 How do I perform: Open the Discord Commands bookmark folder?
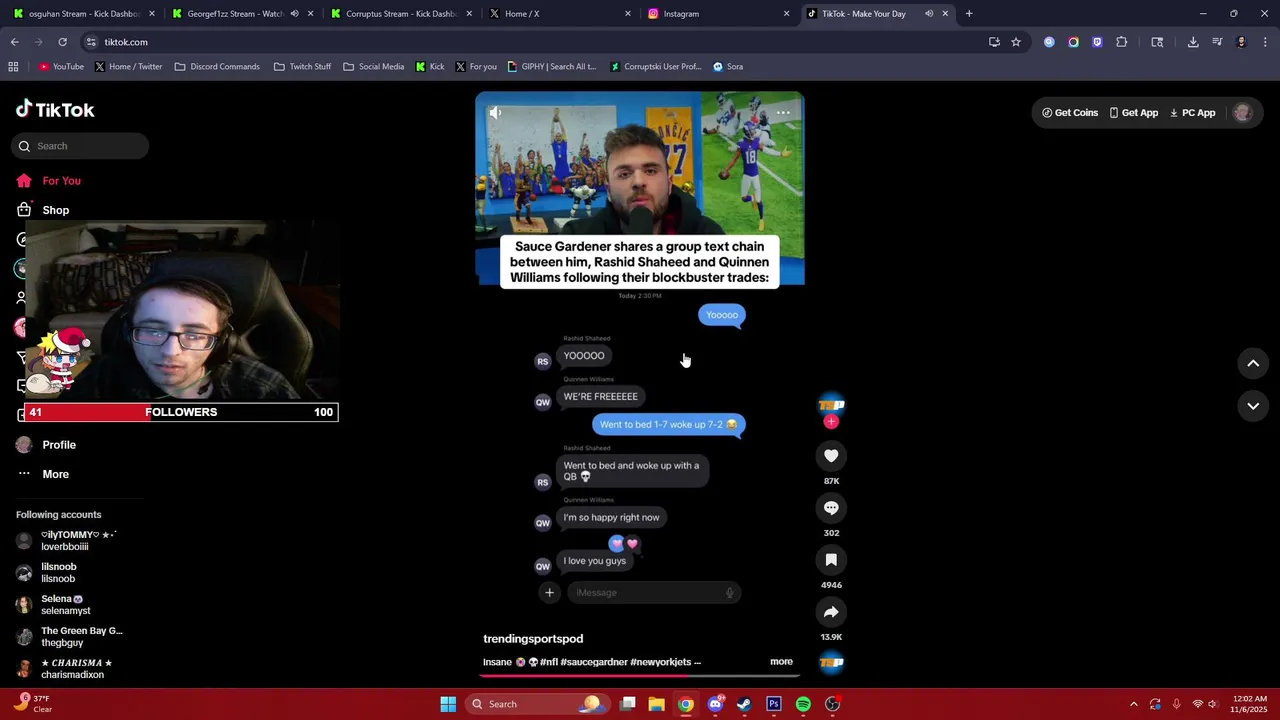(x=217, y=67)
